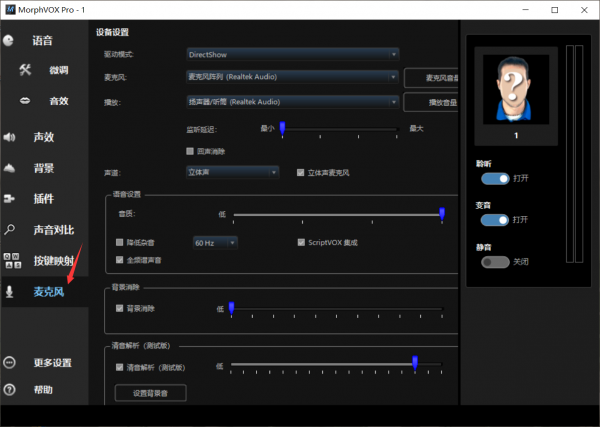Image resolution: width=600 pixels, height=427 pixels.
Task: Open the 帮助 help sidebar entry
Action: pos(28,390)
